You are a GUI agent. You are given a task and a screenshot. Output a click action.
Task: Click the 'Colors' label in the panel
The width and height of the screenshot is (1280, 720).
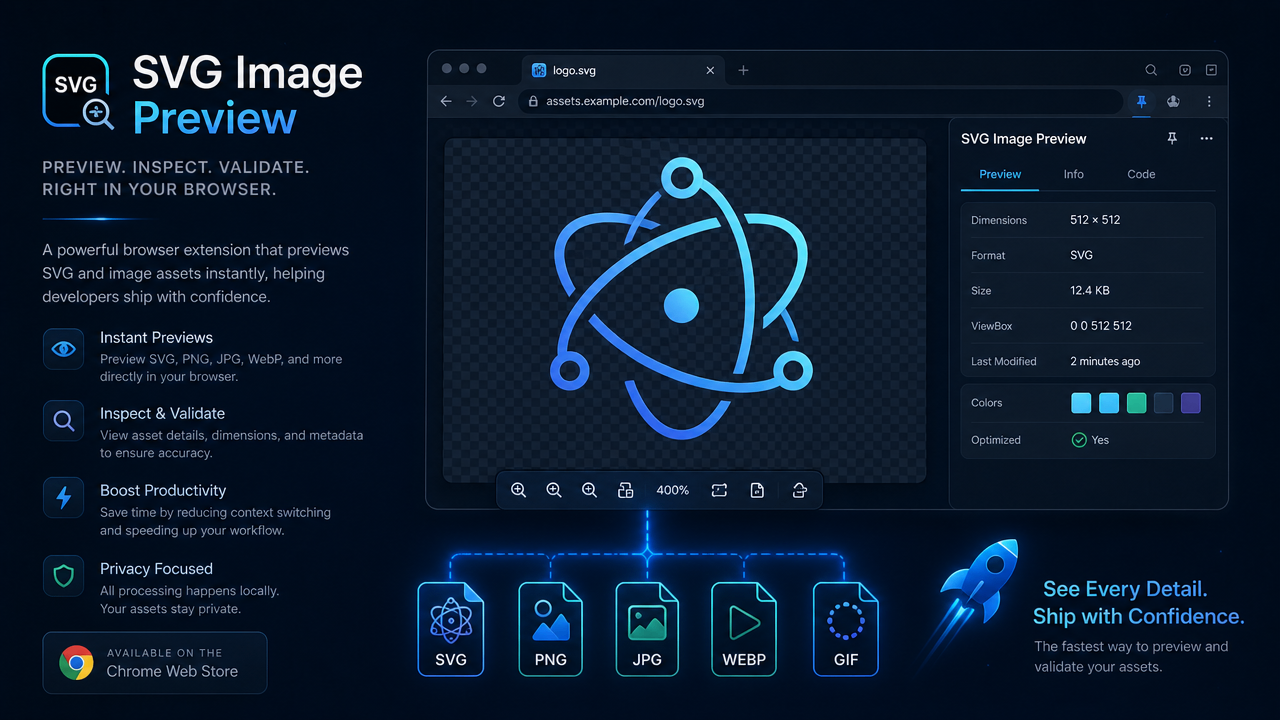click(x=986, y=403)
